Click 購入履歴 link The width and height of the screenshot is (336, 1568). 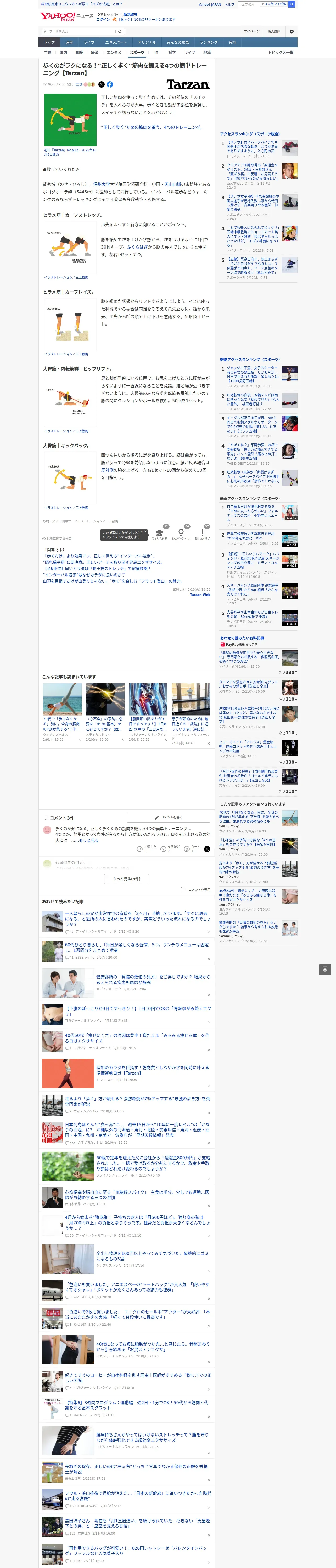point(274,31)
